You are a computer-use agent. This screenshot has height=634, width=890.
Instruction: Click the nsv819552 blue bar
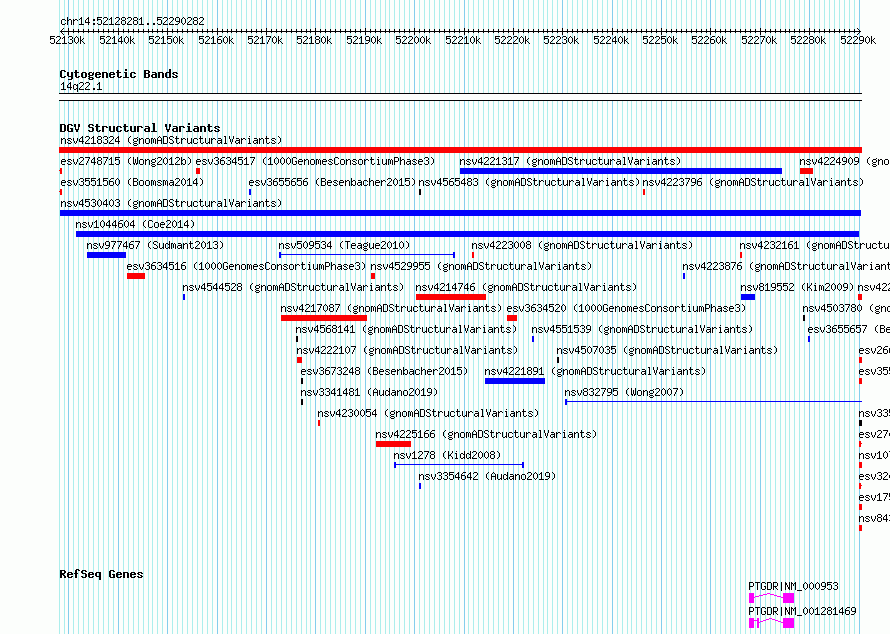click(x=748, y=297)
